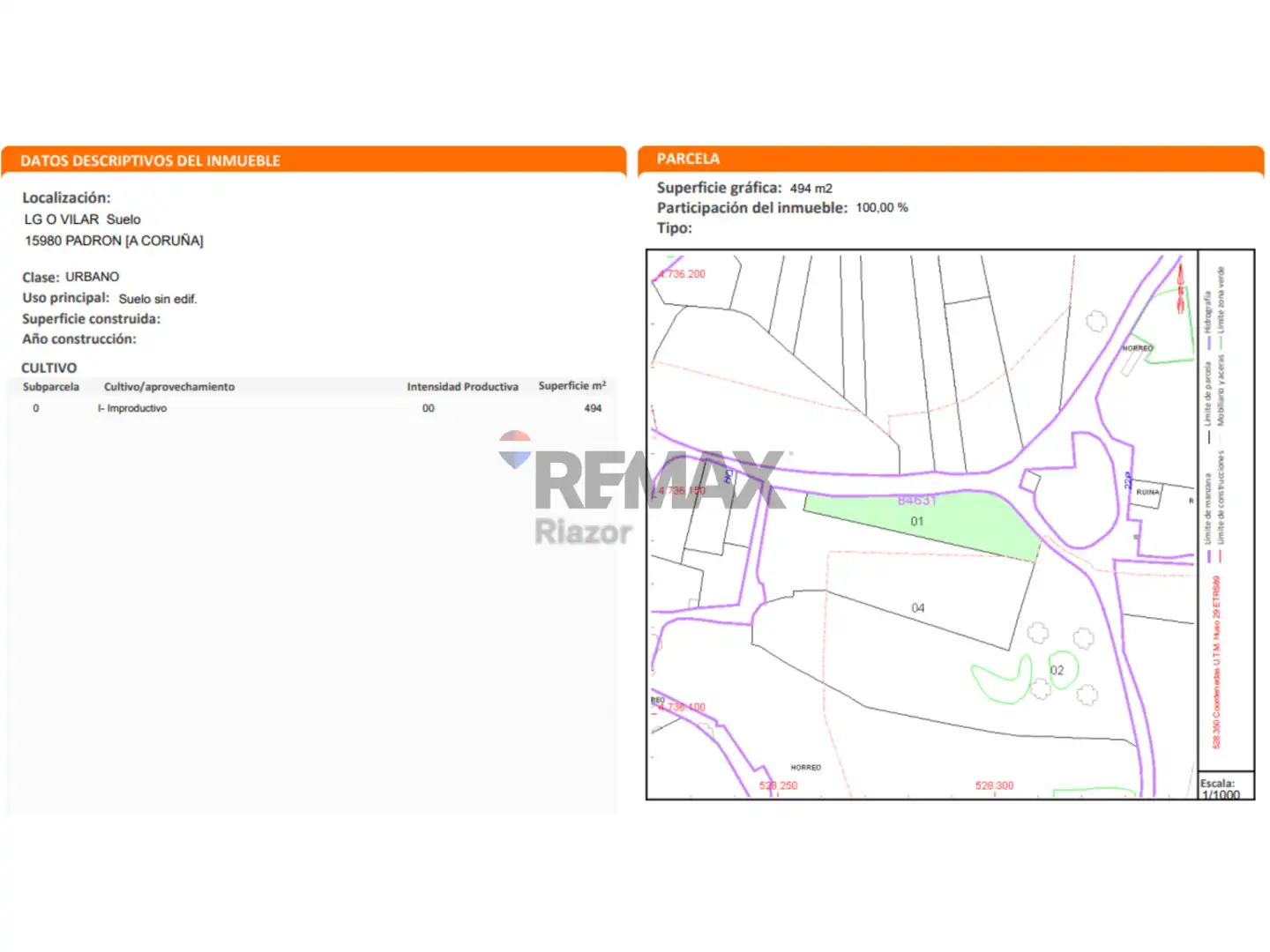Click the 'Uso principal:' label
This screenshot has height=952, width=1270.
coord(66,298)
